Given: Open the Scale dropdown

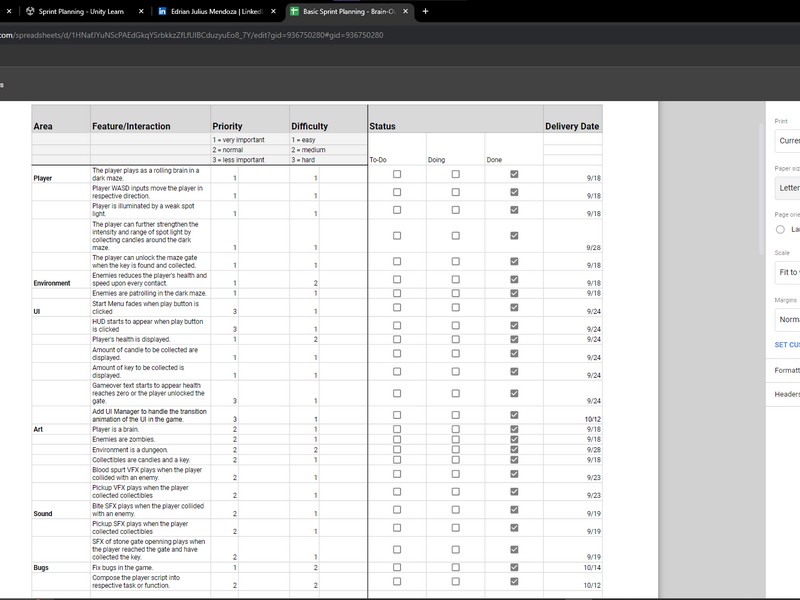Looking at the screenshot, I should [x=788, y=272].
